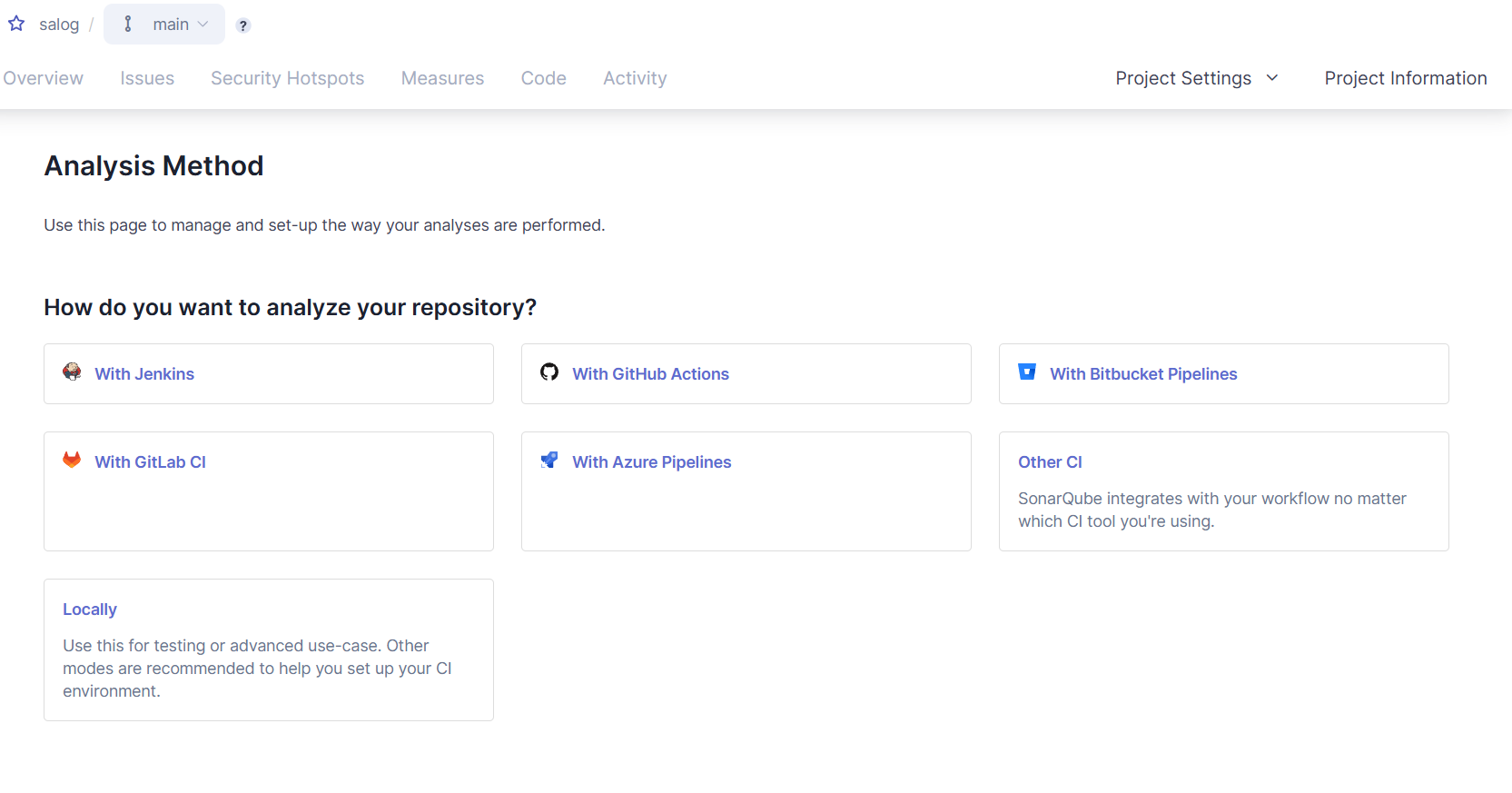
Task: Click the GitHub logo icon
Action: (x=549, y=372)
